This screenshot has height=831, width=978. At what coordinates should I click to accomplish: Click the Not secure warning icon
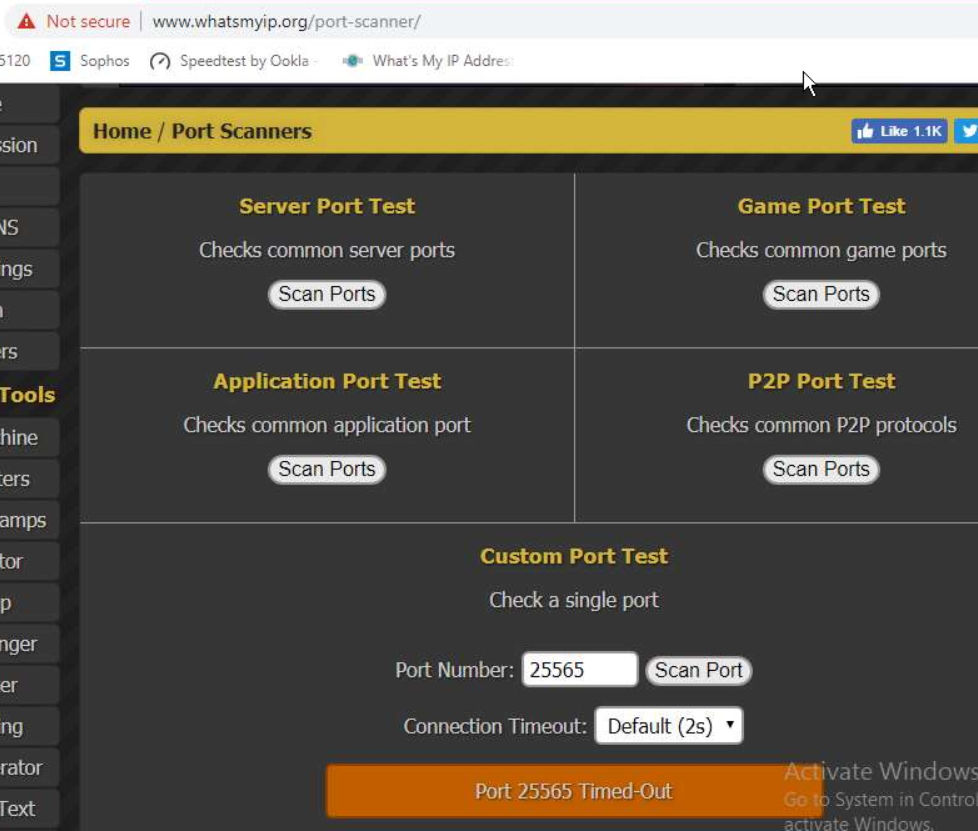pyautogui.click(x=27, y=21)
